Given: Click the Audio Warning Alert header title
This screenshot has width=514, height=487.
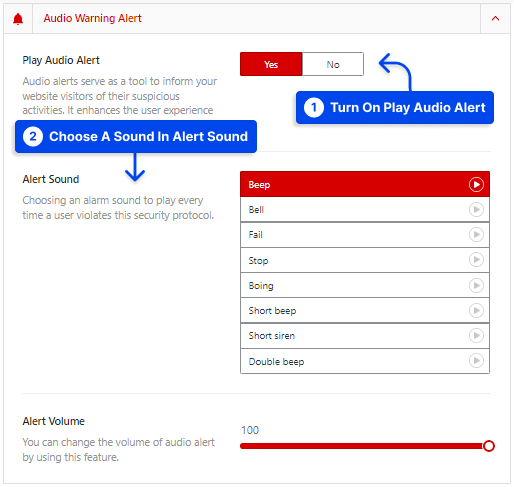Looking at the screenshot, I should (92, 18).
